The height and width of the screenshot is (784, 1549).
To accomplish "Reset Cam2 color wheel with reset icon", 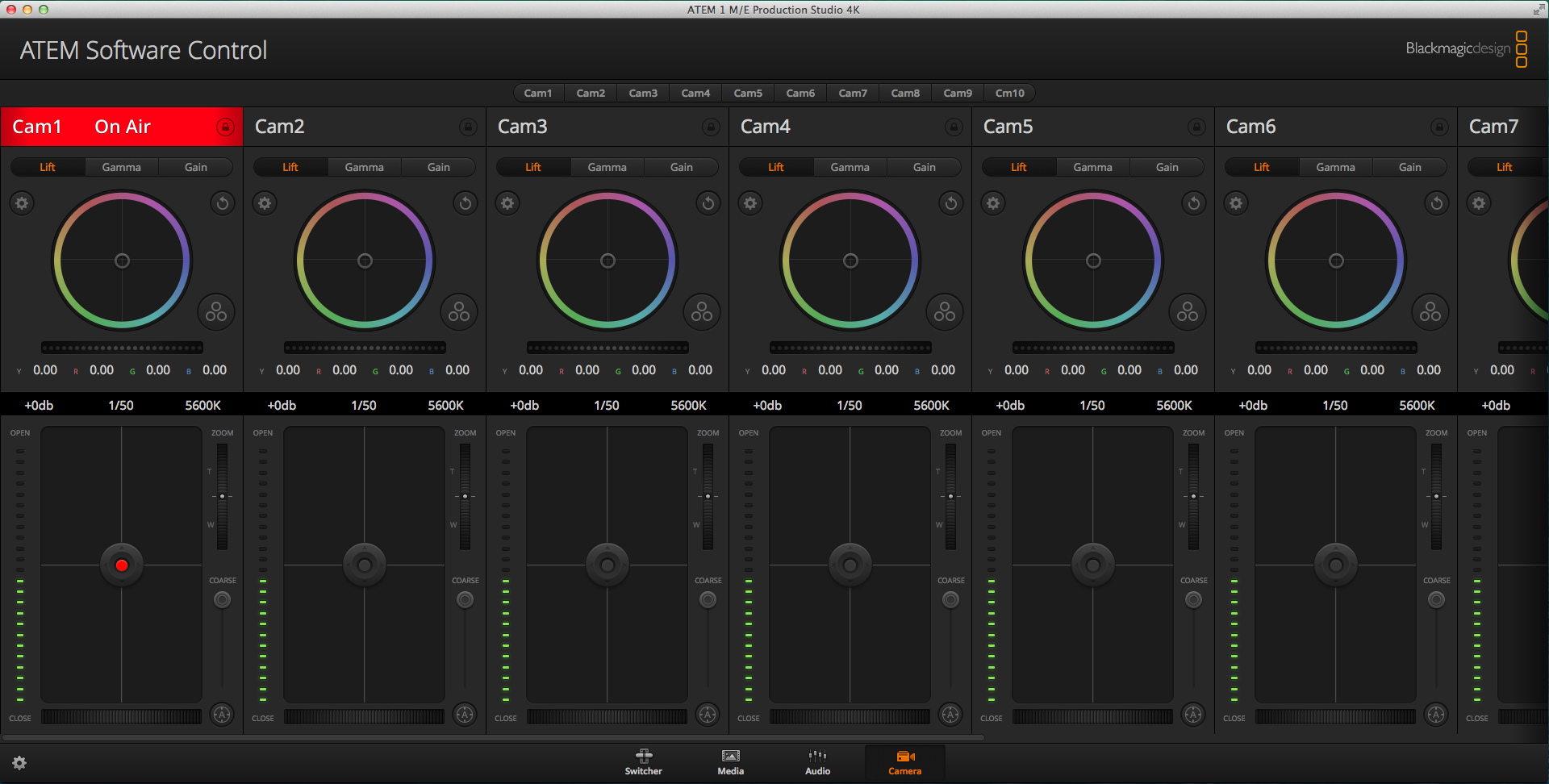I will coord(466,202).
